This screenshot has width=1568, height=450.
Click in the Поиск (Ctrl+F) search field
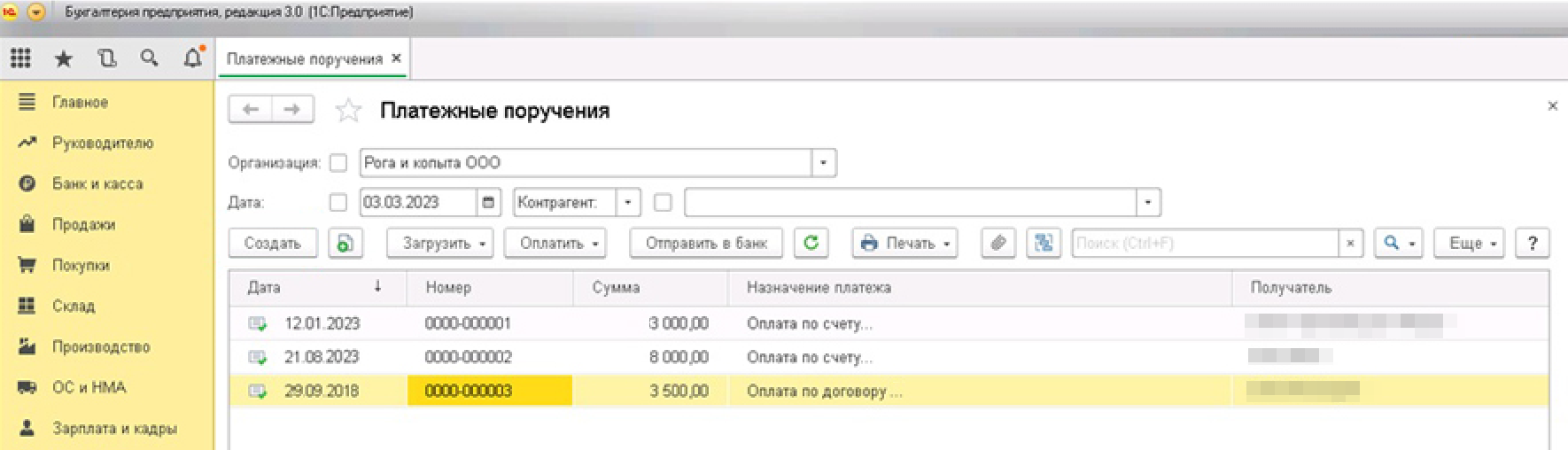(x=1205, y=243)
